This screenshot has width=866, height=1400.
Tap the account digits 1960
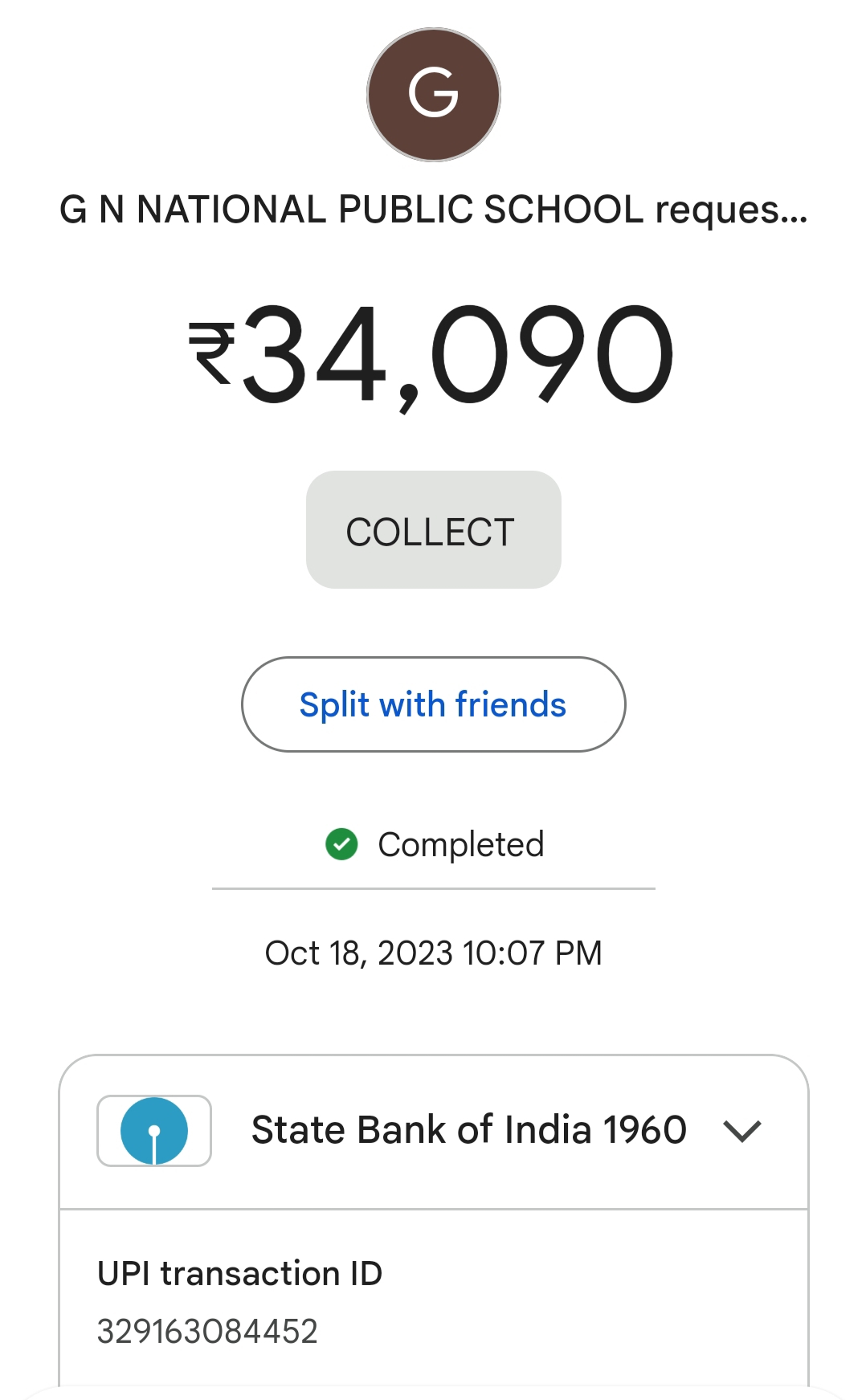tap(645, 1130)
